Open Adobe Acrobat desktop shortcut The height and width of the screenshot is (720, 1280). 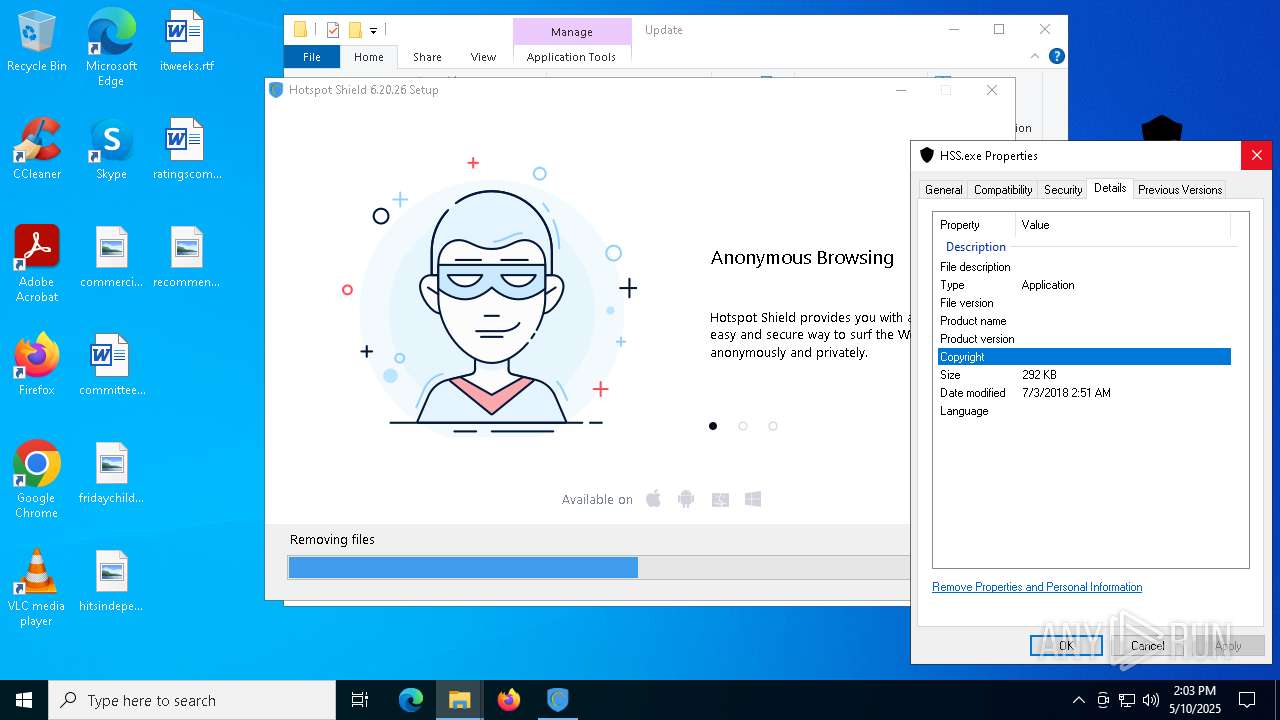[36, 264]
